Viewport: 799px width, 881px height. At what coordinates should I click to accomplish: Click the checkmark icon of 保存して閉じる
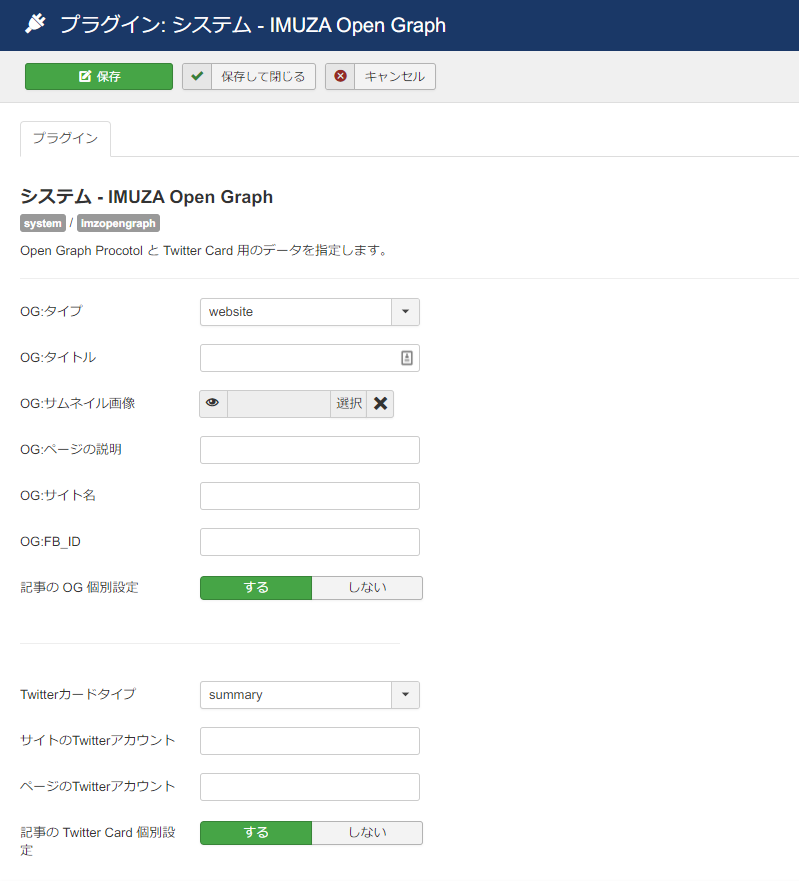(x=197, y=76)
